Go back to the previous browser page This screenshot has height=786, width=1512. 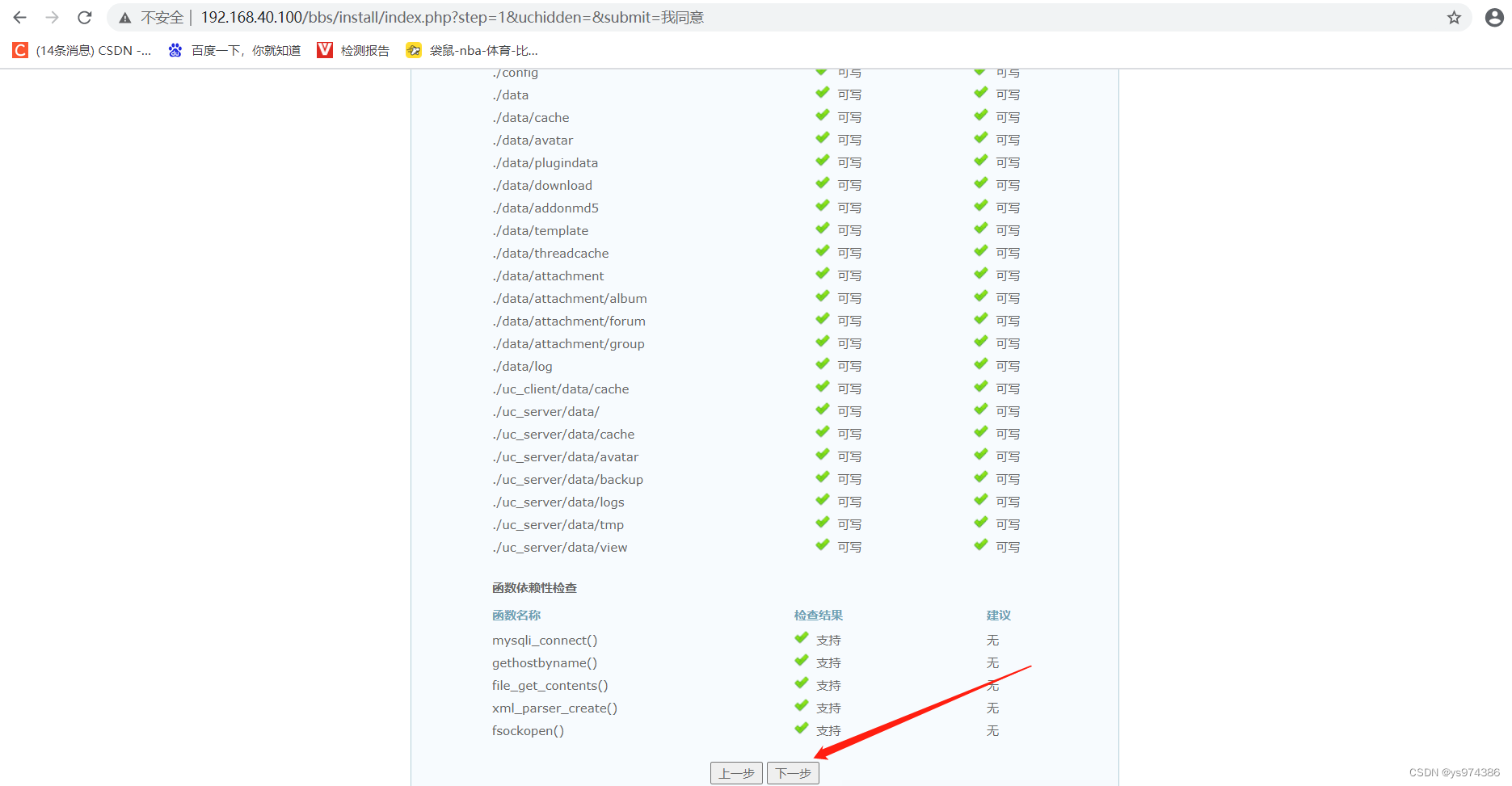pyautogui.click(x=20, y=17)
